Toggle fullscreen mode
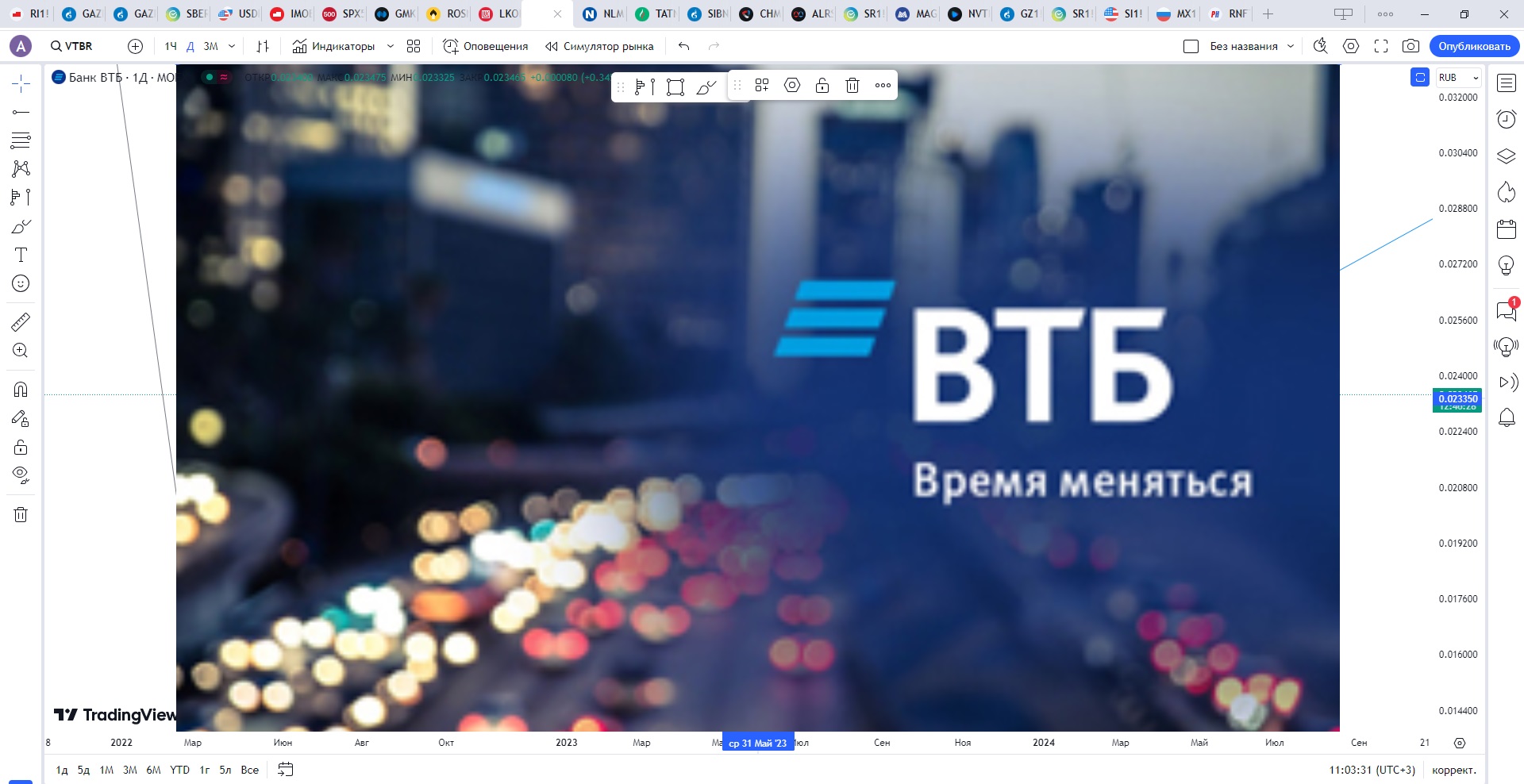The width and height of the screenshot is (1524, 784). [x=1381, y=46]
